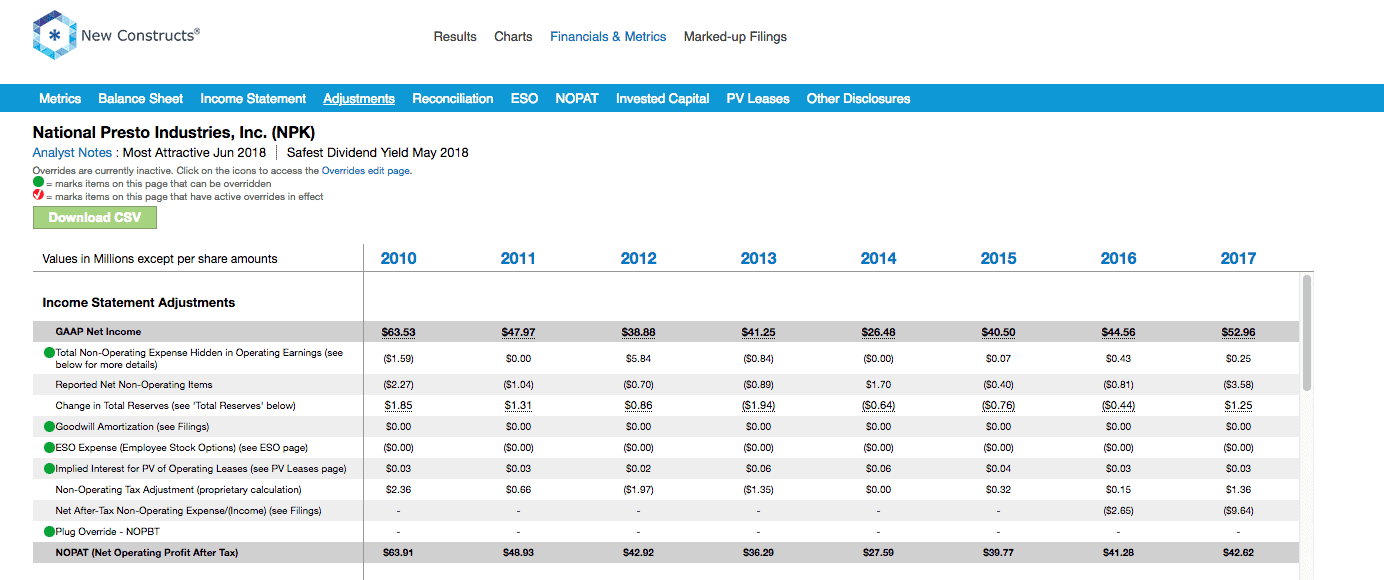The image size is (1384, 580).
Task: Click 2016 Net After-Tax Non-Operating value ($2.65)
Action: 1118,511
